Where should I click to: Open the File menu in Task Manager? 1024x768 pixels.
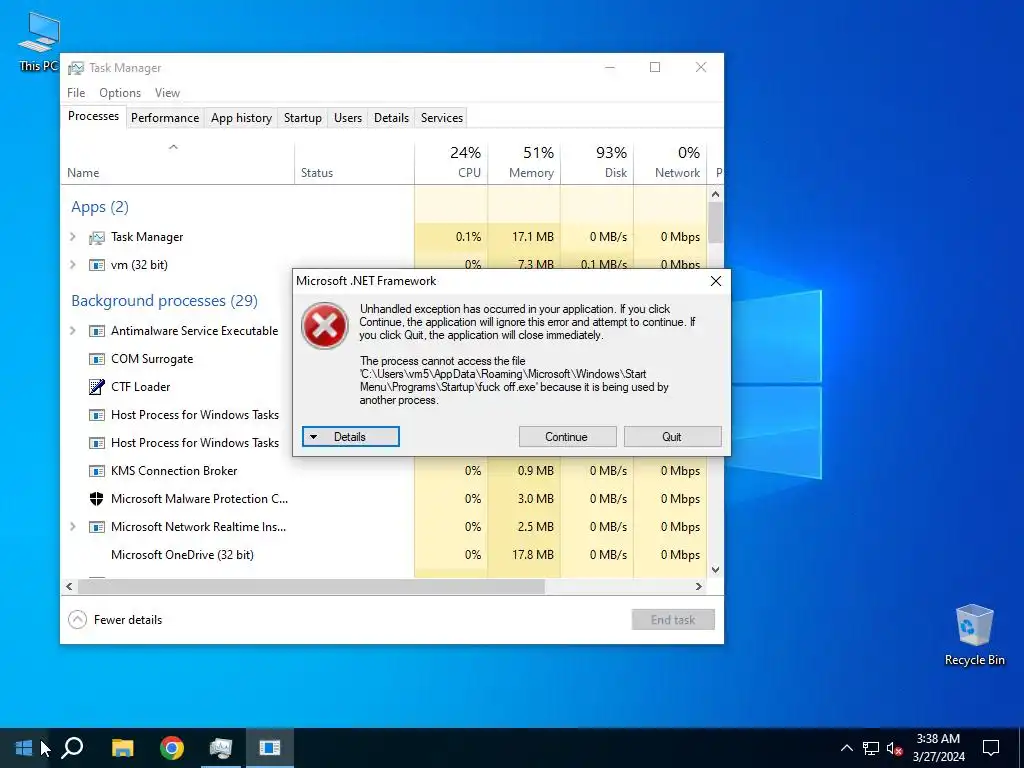76,93
